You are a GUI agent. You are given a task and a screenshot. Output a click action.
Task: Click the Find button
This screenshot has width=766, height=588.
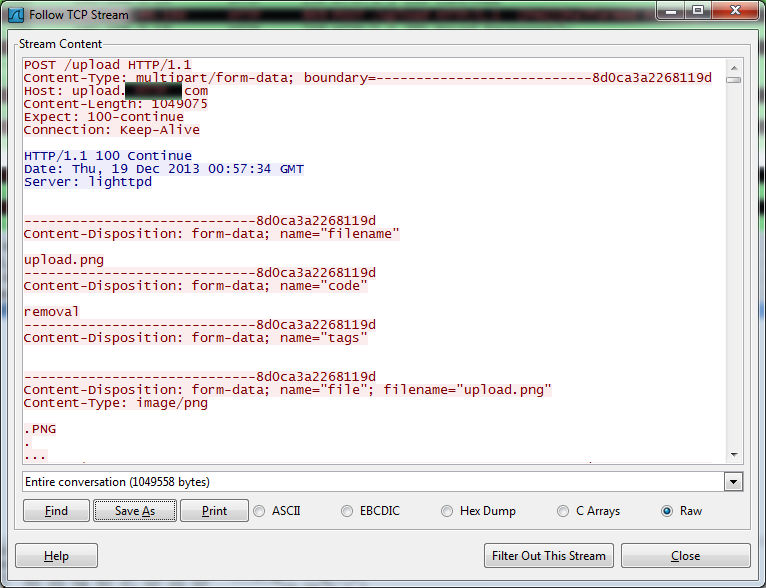tap(56, 511)
